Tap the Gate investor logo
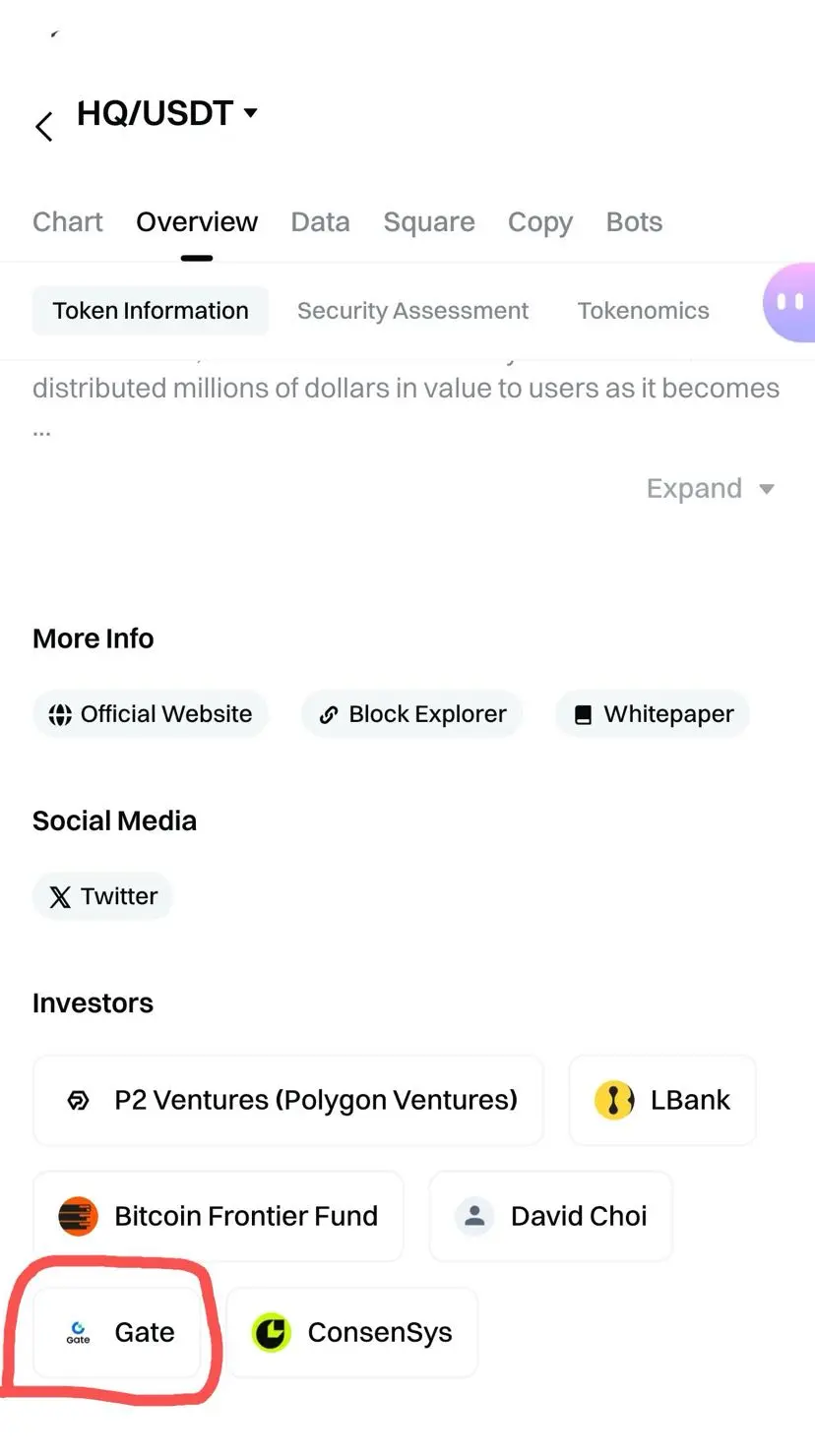The height and width of the screenshot is (1456, 815). coord(78,1332)
